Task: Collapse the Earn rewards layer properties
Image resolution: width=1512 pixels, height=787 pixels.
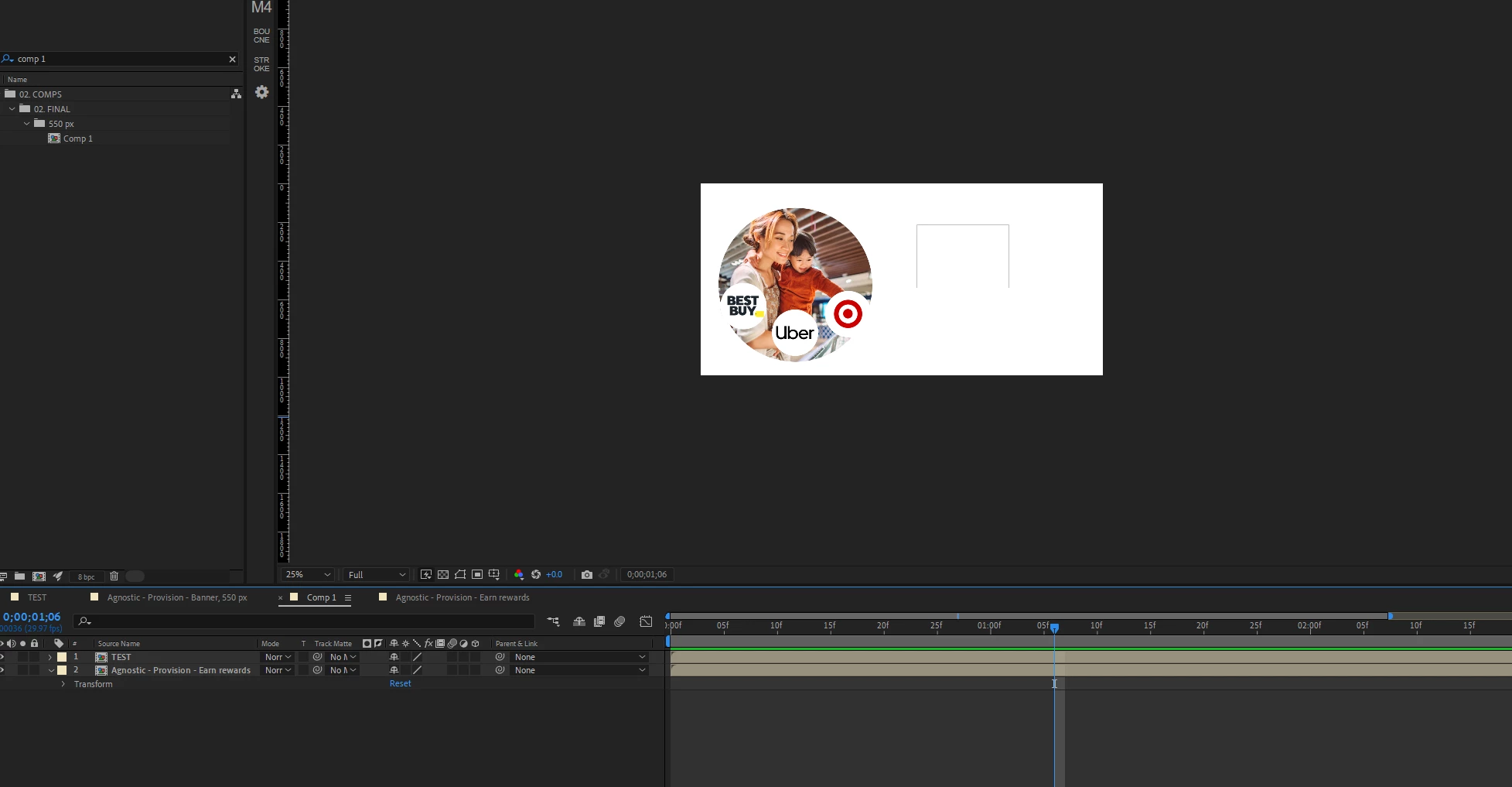Action: click(x=51, y=670)
